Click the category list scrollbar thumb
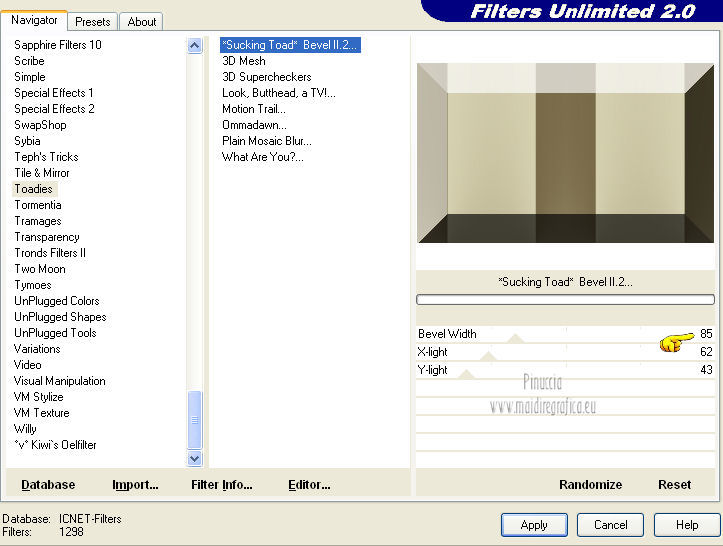This screenshot has width=723, height=546. pos(195,420)
